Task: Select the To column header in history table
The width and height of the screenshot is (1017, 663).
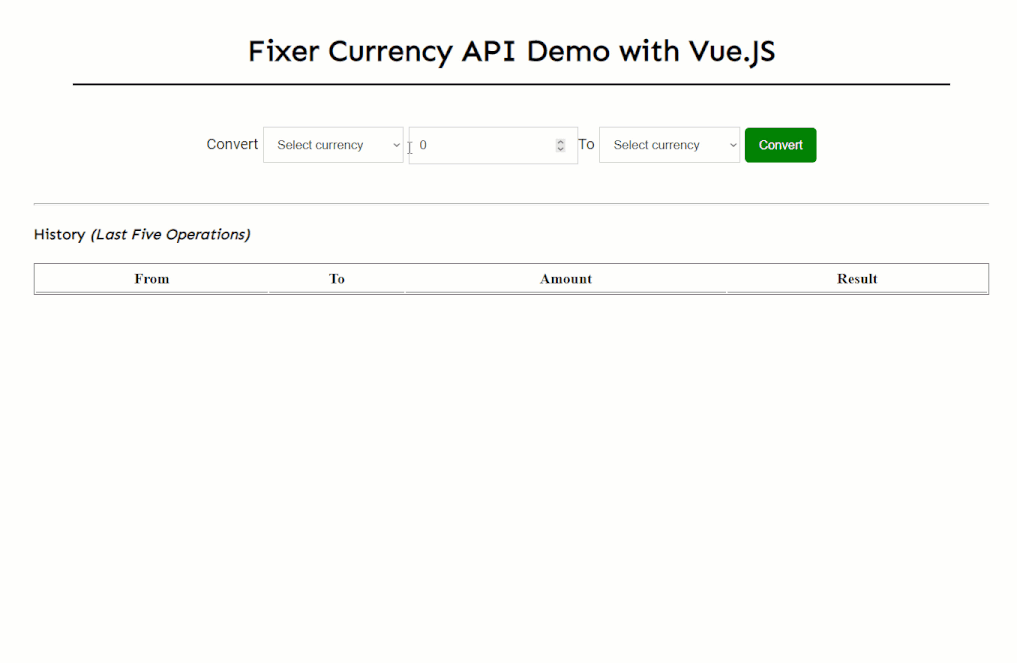Action: [x=337, y=279]
